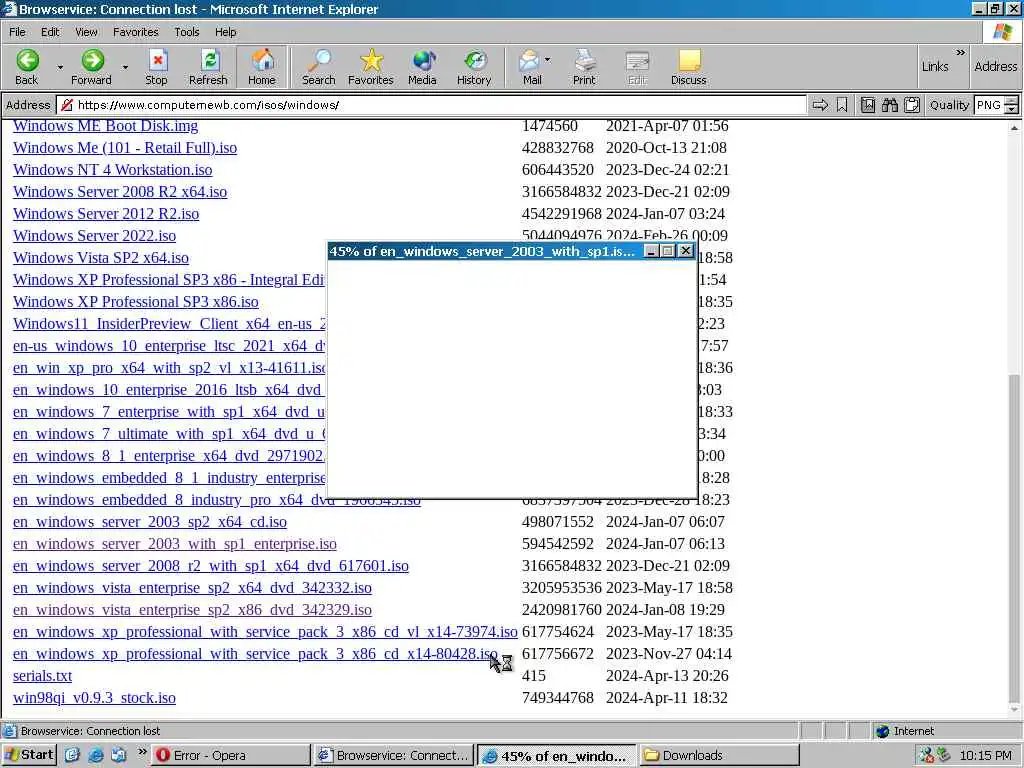
Task: Open the Favorites pane
Action: coord(371,67)
